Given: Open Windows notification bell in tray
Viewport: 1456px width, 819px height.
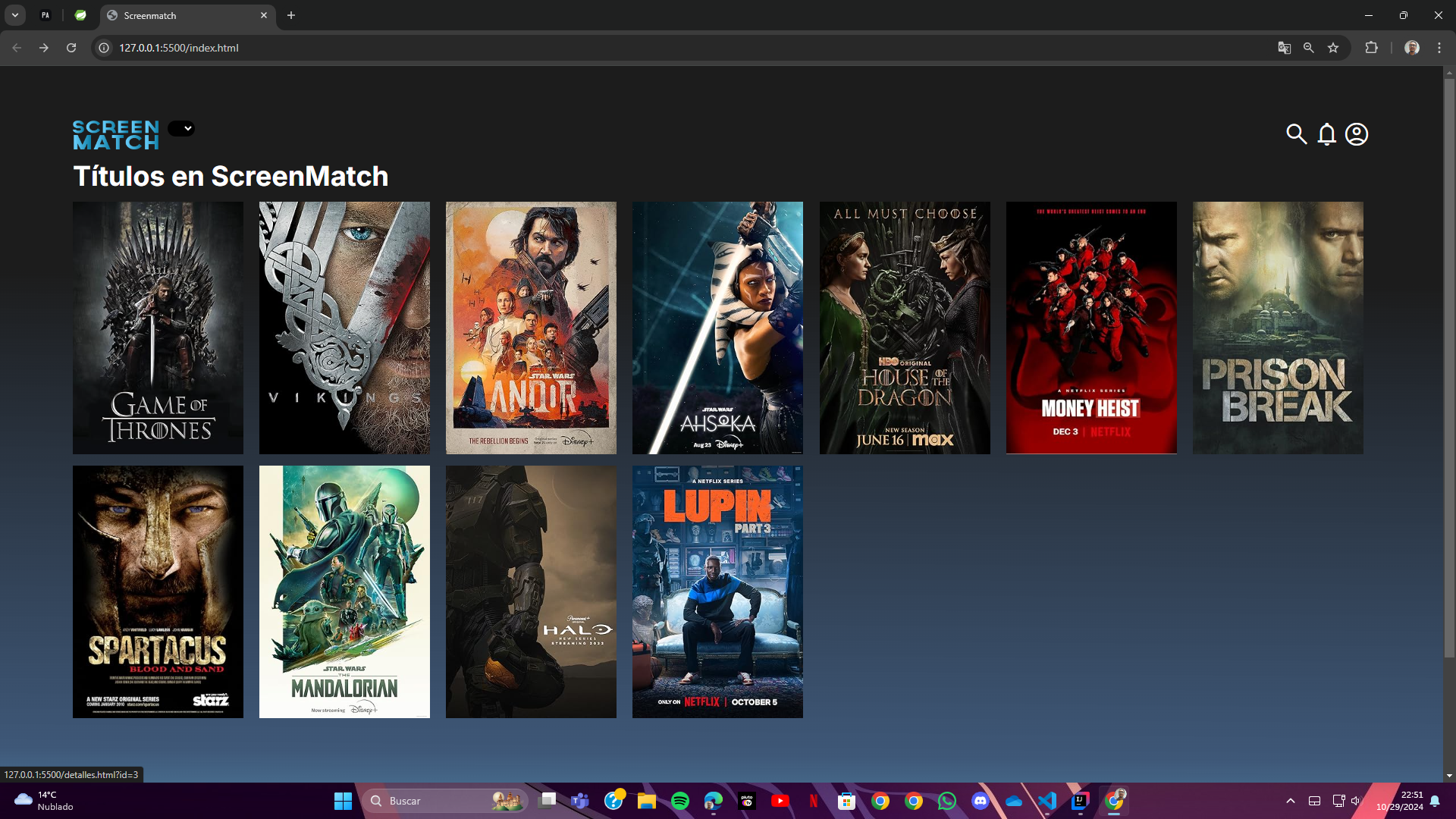Looking at the screenshot, I should pos(1435,801).
